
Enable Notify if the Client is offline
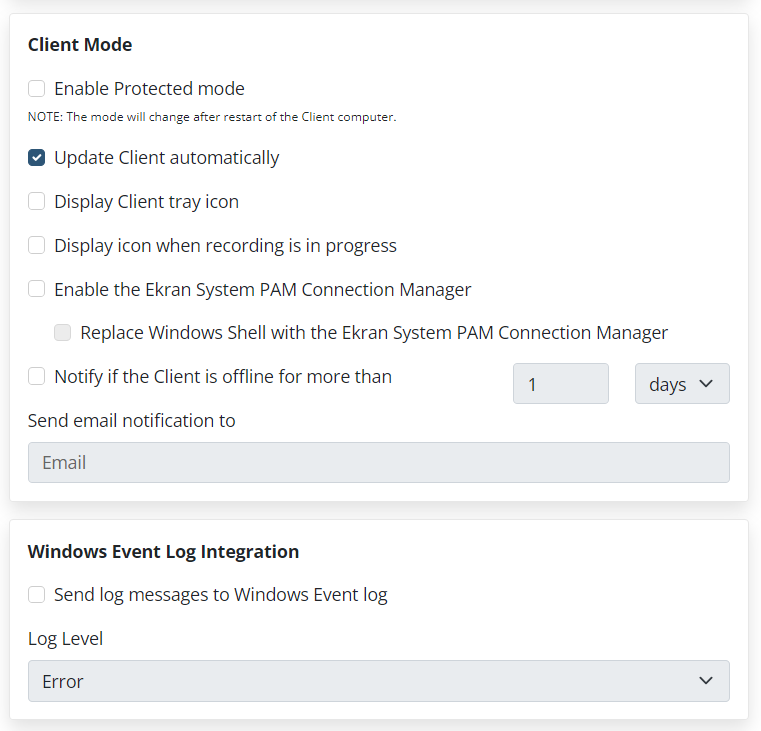coord(37,377)
